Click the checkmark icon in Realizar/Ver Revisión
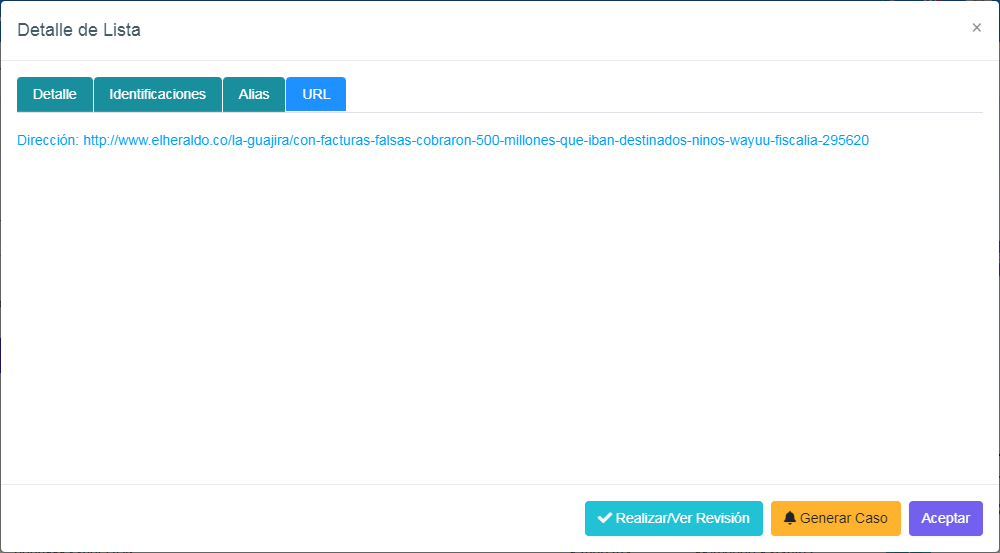 pyautogui.click(x=604, y=518)
